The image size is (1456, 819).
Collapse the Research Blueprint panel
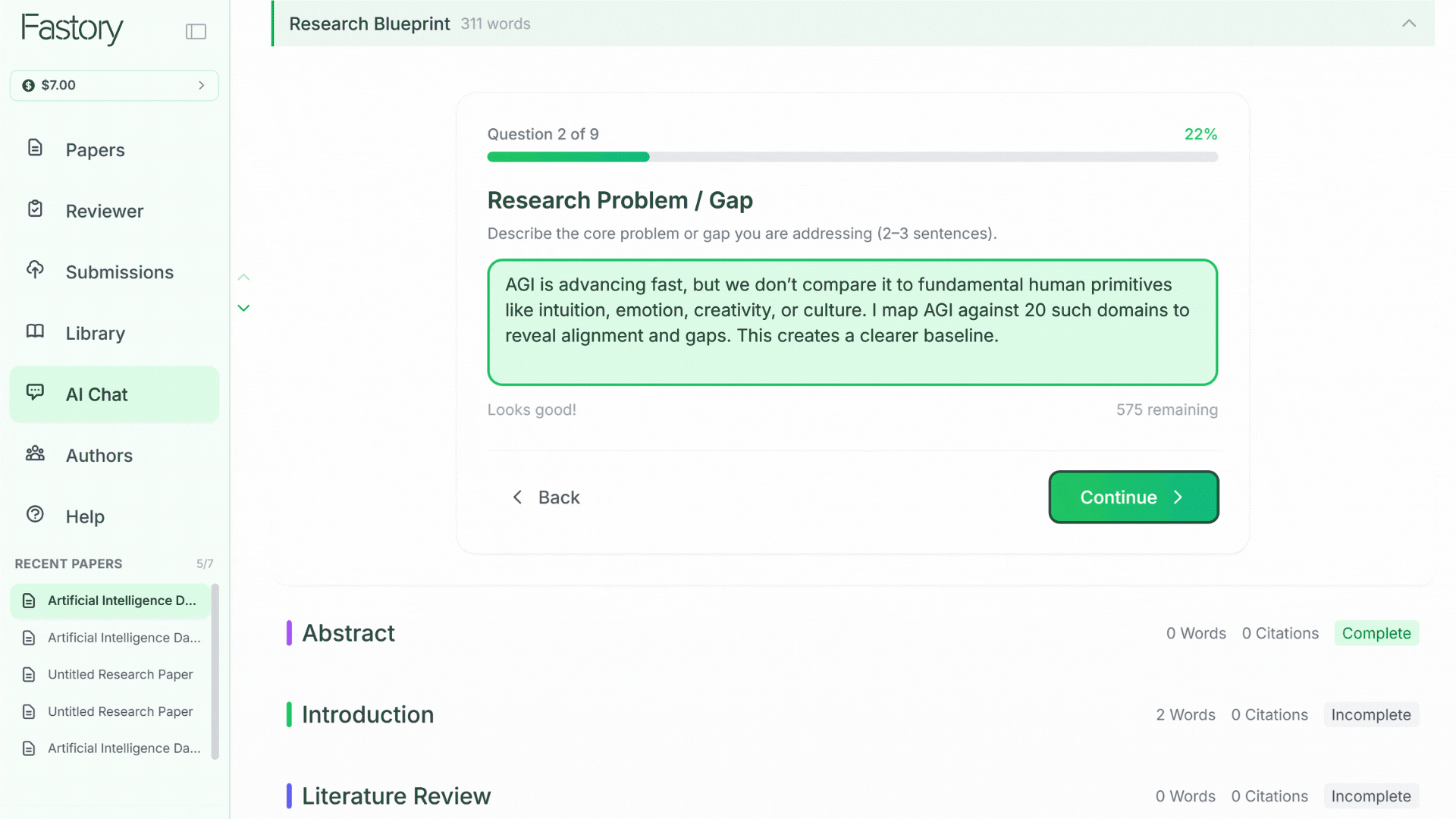coord(1408,24)
